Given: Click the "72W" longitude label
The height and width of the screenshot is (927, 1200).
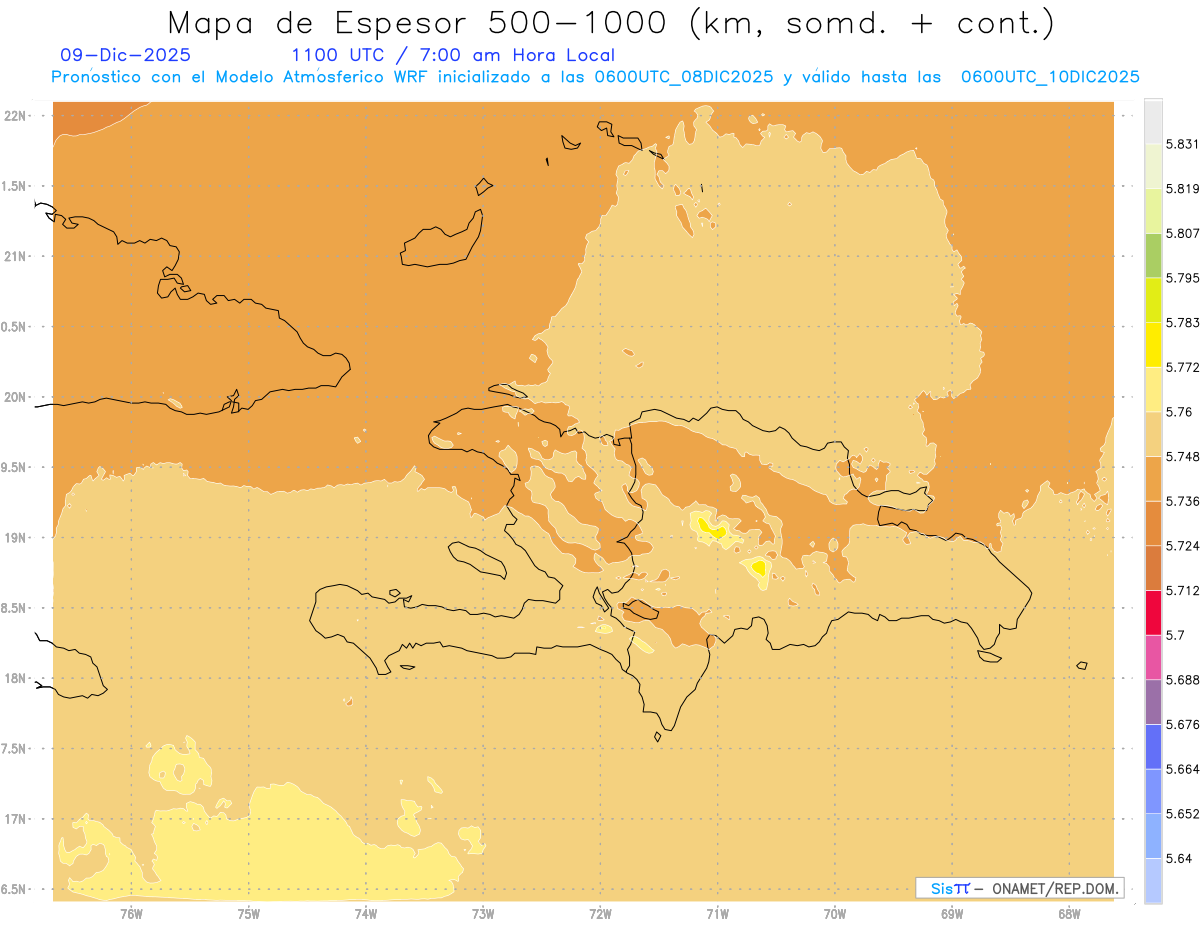Looking at the screenshot, I should click(x=600, y=913).
